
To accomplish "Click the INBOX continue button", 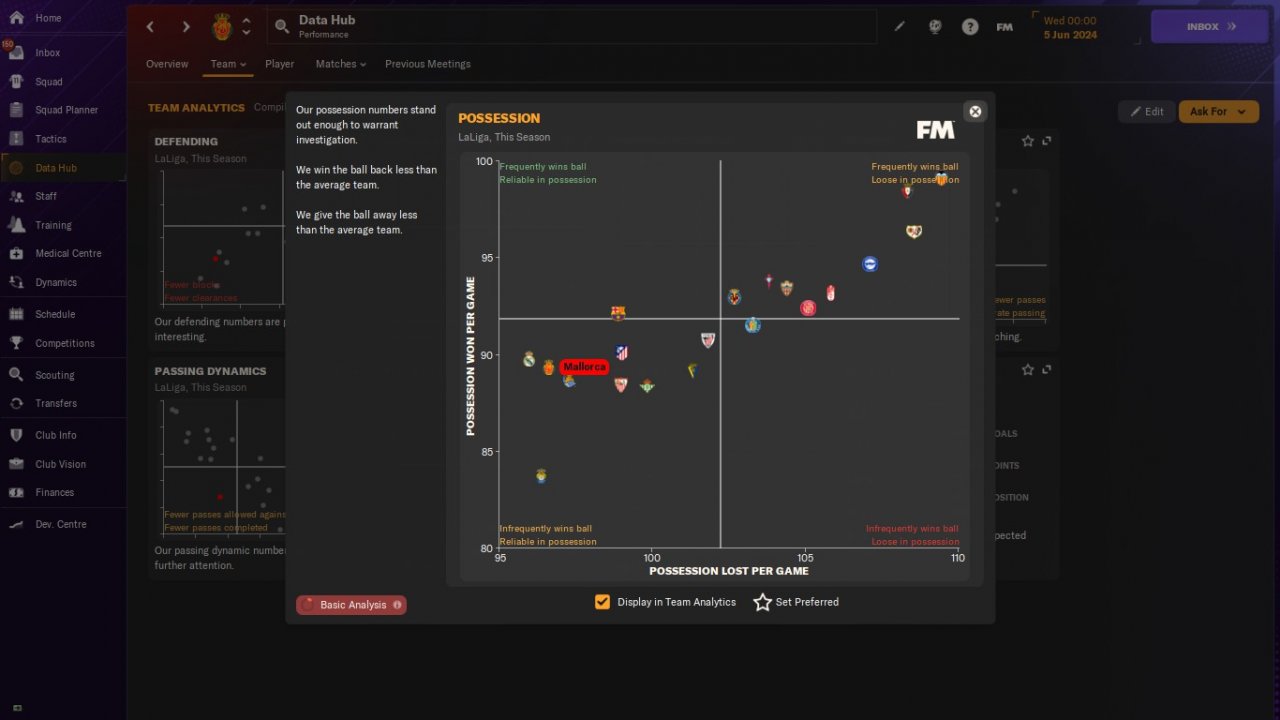I will point(1210,27).
